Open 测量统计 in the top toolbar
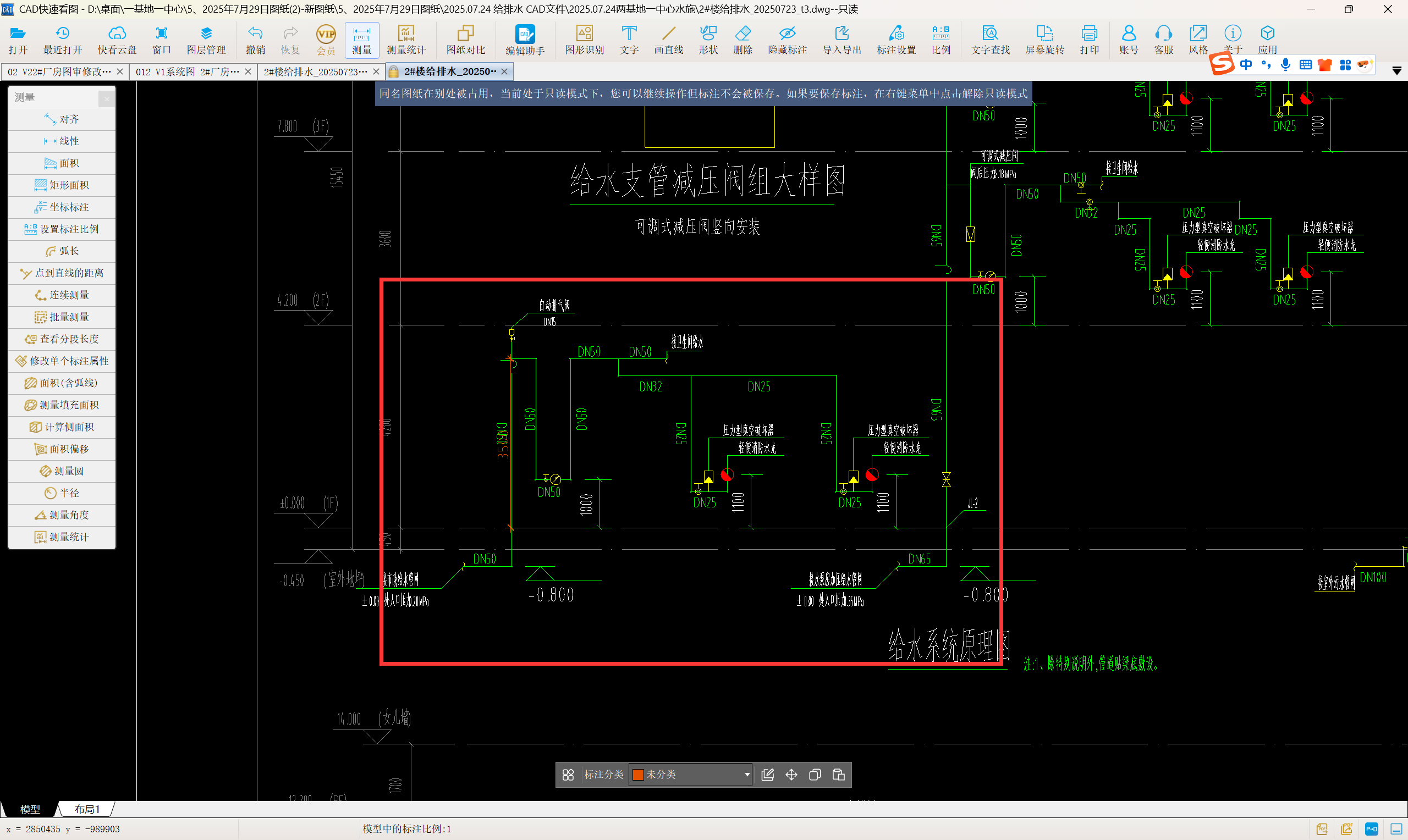 [x=406, y=40]
